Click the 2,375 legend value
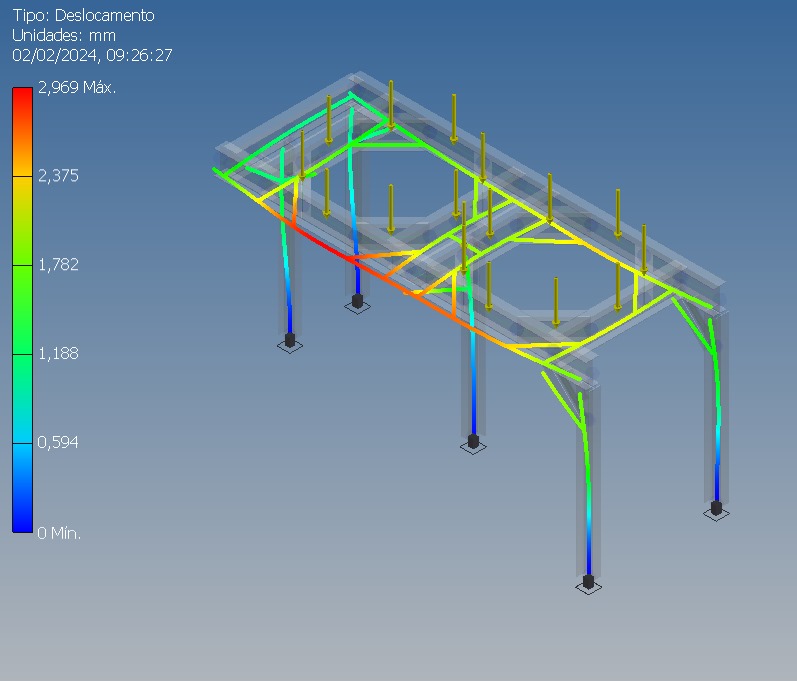The image size is (797, 681). tap(58, 176)
